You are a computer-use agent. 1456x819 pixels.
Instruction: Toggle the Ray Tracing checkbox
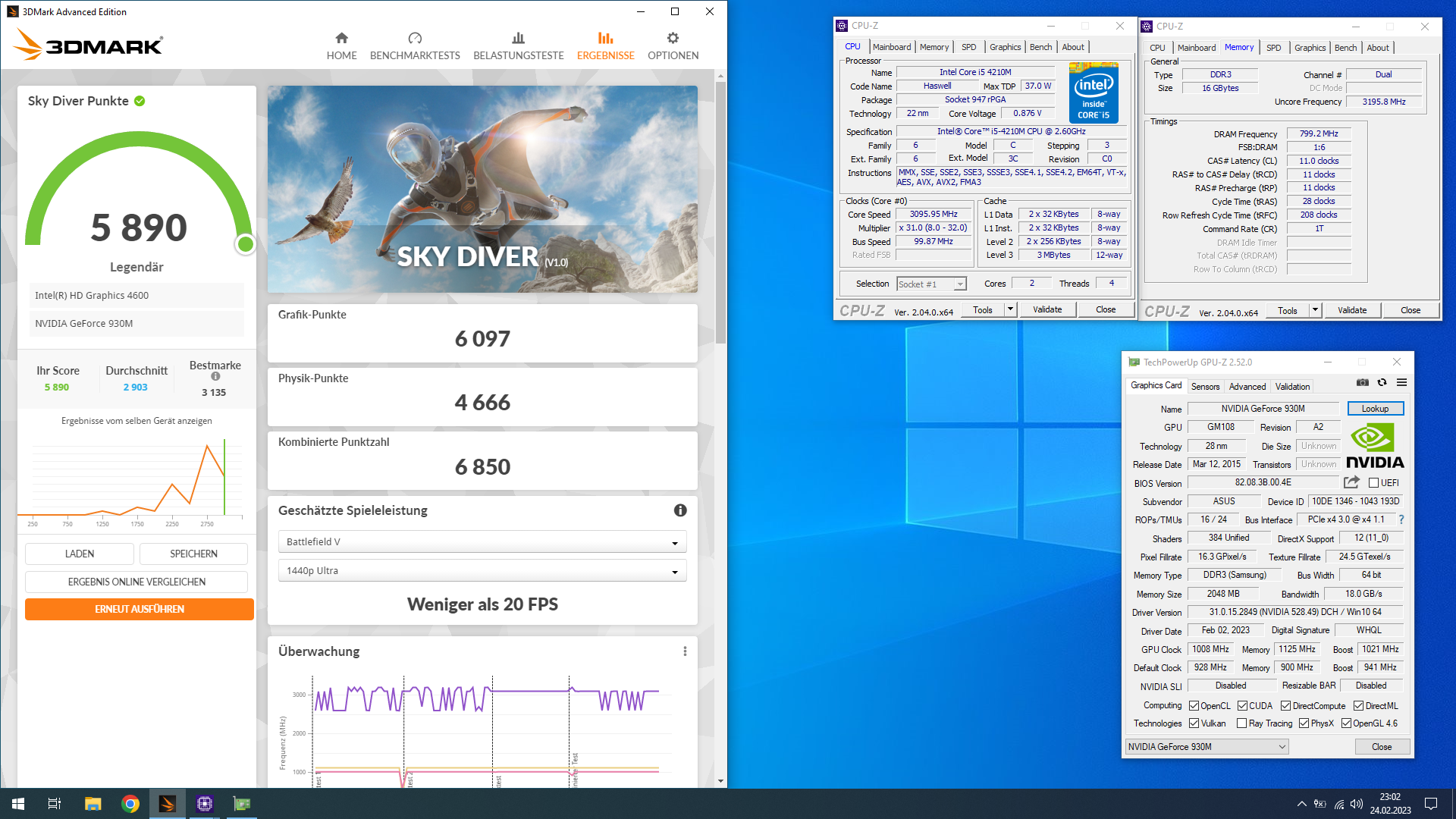pyautogui.click(x=1241, y=723)
